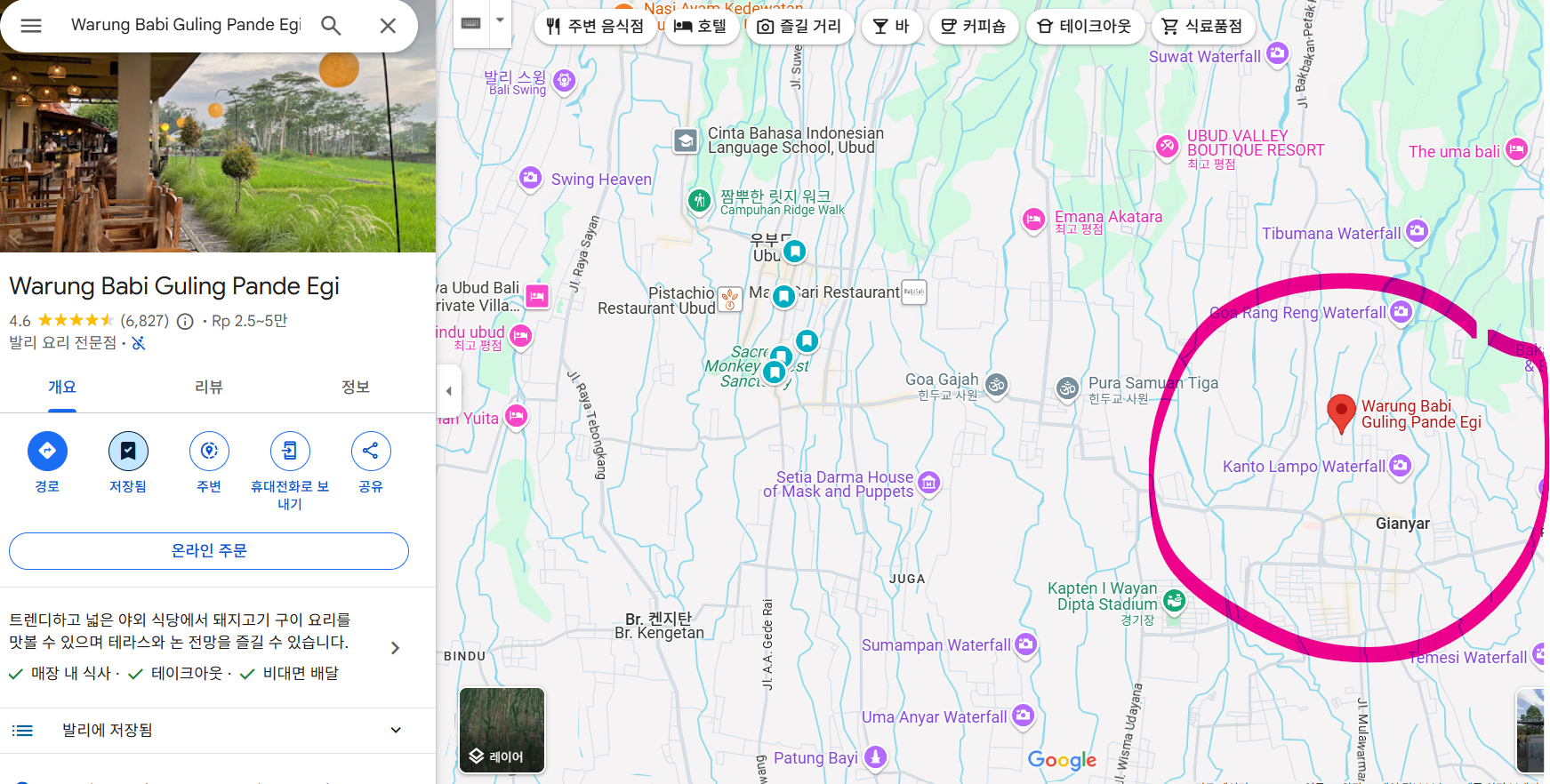The width and height of the screenshot is (1550, 784).
Task: Switch to the 리뷰 tab
Action: tap(209, 388)
